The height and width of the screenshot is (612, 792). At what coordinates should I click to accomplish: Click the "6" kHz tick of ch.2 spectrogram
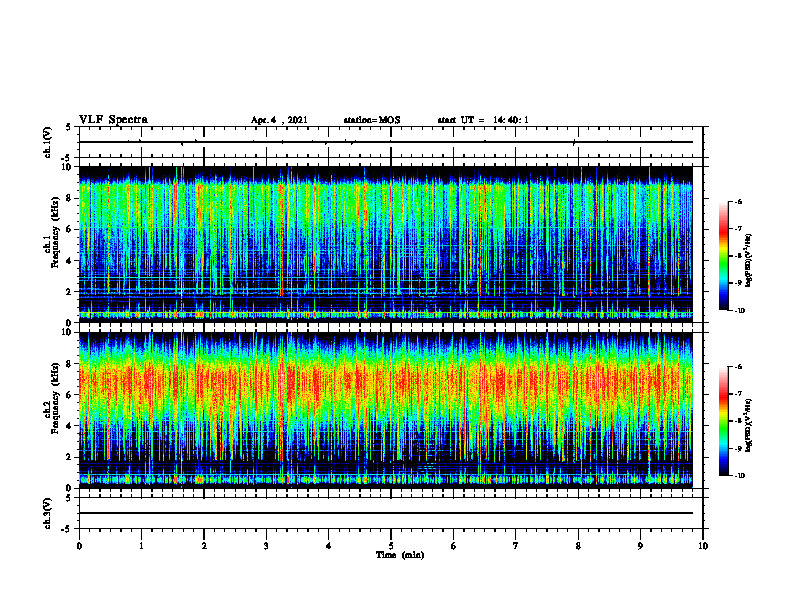[70, 395]
